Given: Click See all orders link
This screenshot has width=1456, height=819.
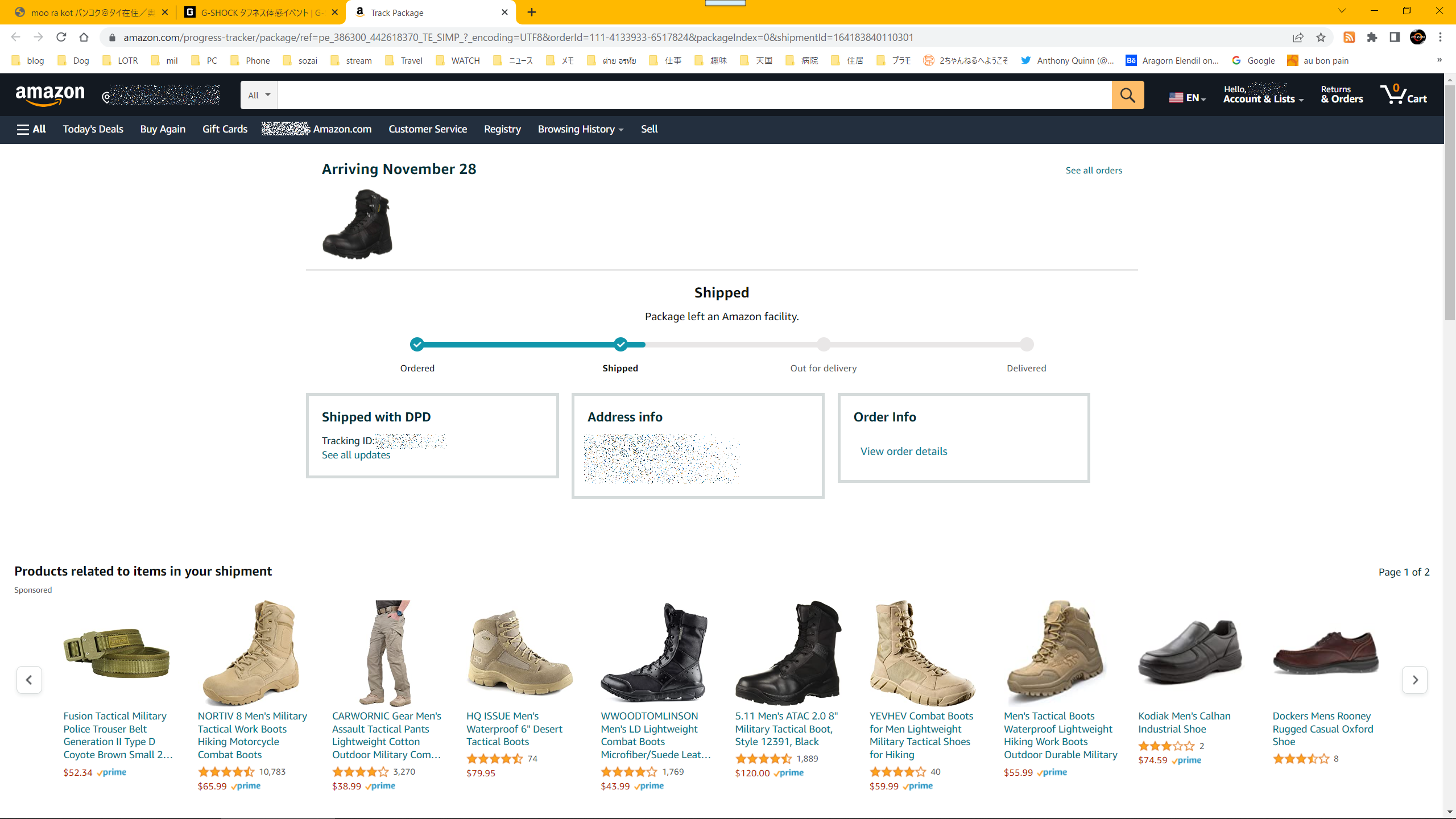Looking at the screenshot, I should tap(1094, 170).
